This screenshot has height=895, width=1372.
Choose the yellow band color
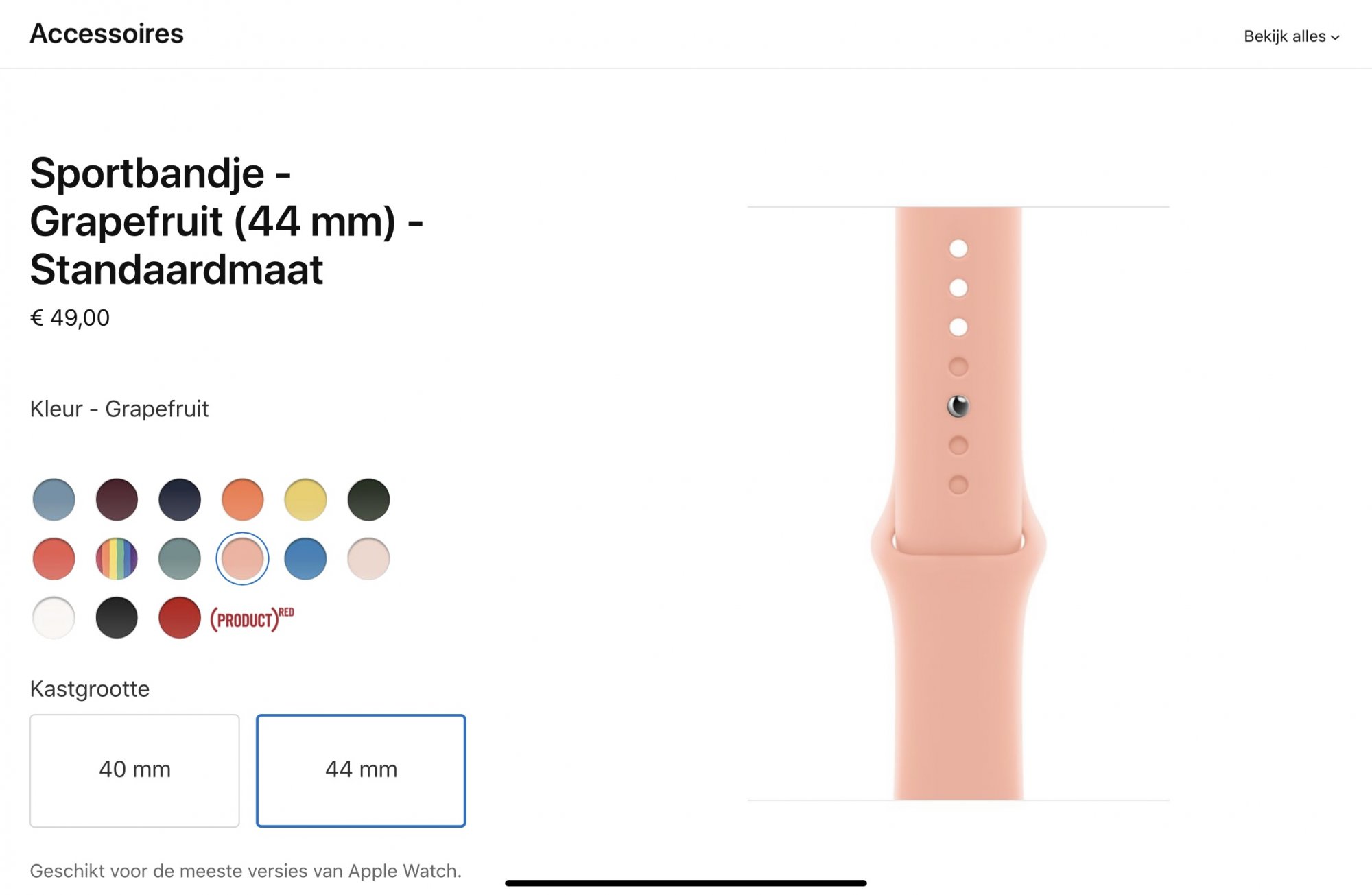pyautogui.click(x=305, y=499)
